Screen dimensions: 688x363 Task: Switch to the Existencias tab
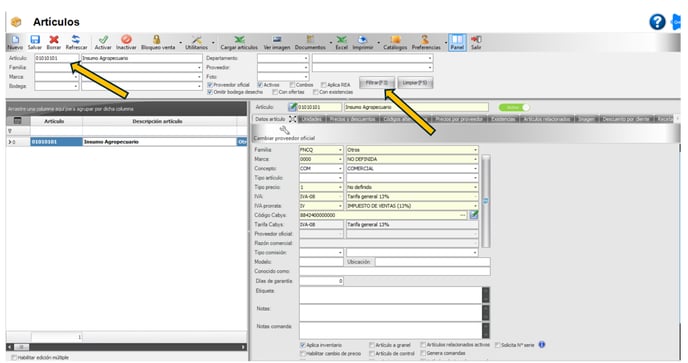503,119
